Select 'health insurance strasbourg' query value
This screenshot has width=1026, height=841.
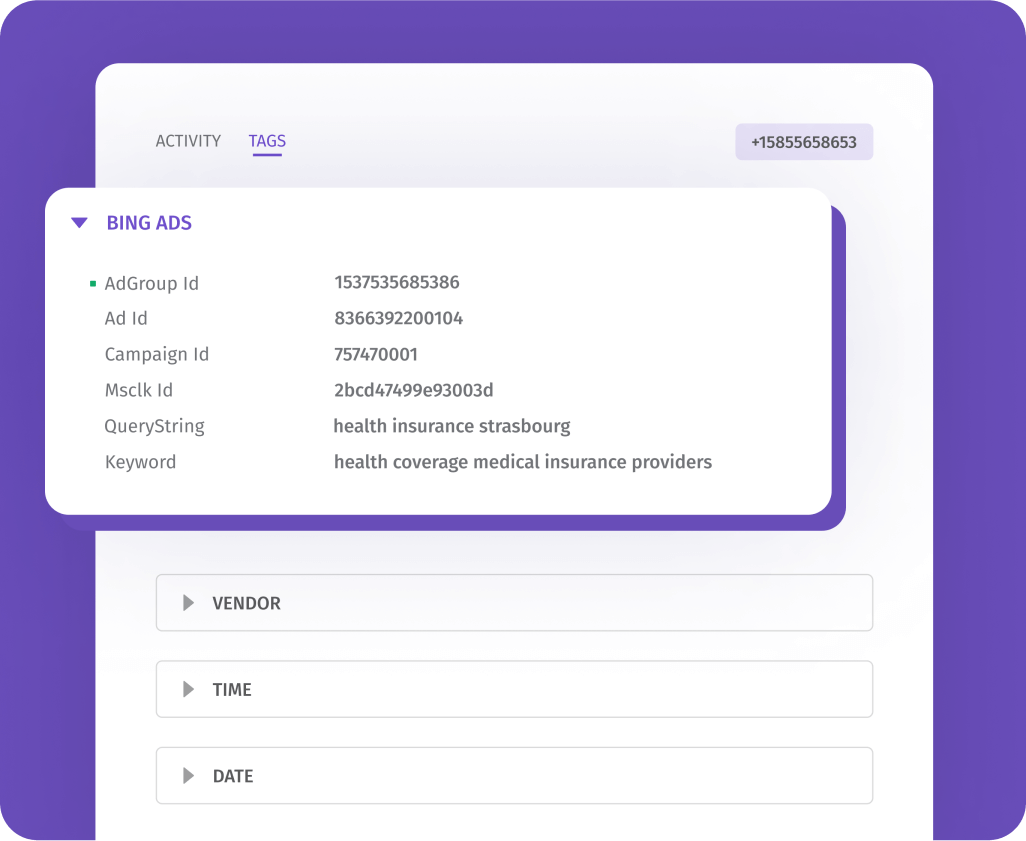(x=452, y=426)
